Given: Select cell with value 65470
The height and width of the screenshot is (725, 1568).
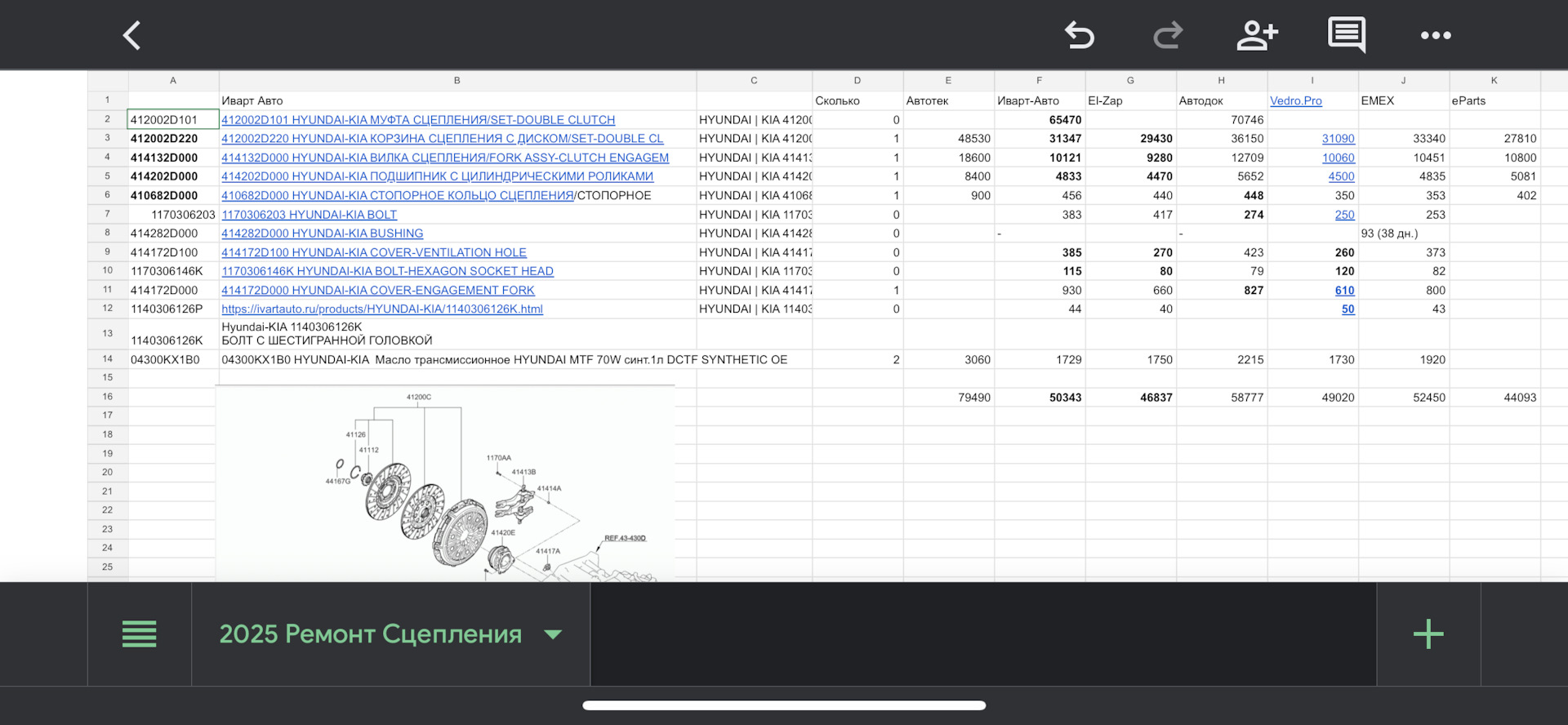Looking at the screenshot, I should (x=1040, y=120).
